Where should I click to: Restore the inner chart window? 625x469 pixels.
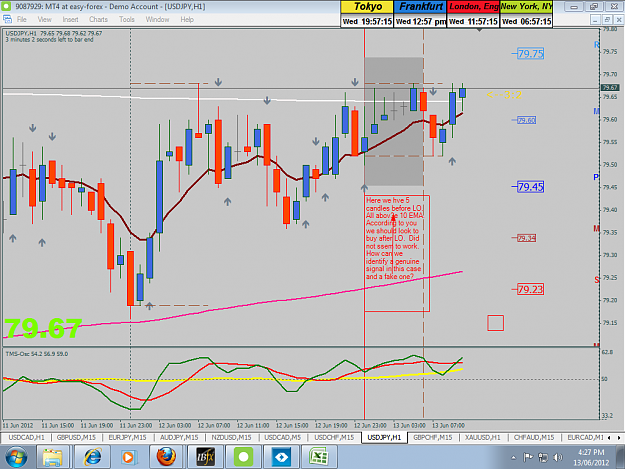[607, 19]
